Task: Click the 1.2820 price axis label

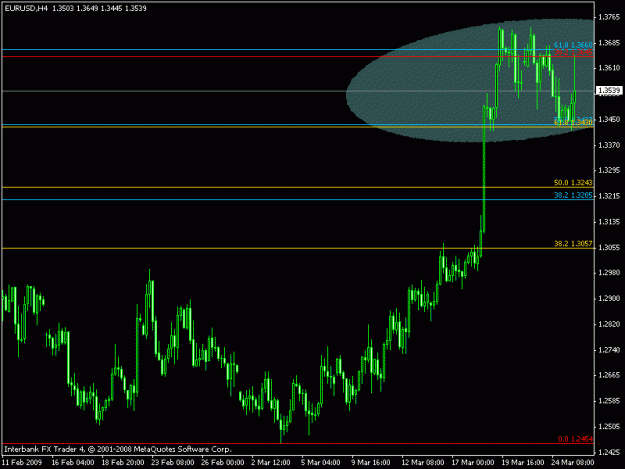Action: (x=609, y=324)
